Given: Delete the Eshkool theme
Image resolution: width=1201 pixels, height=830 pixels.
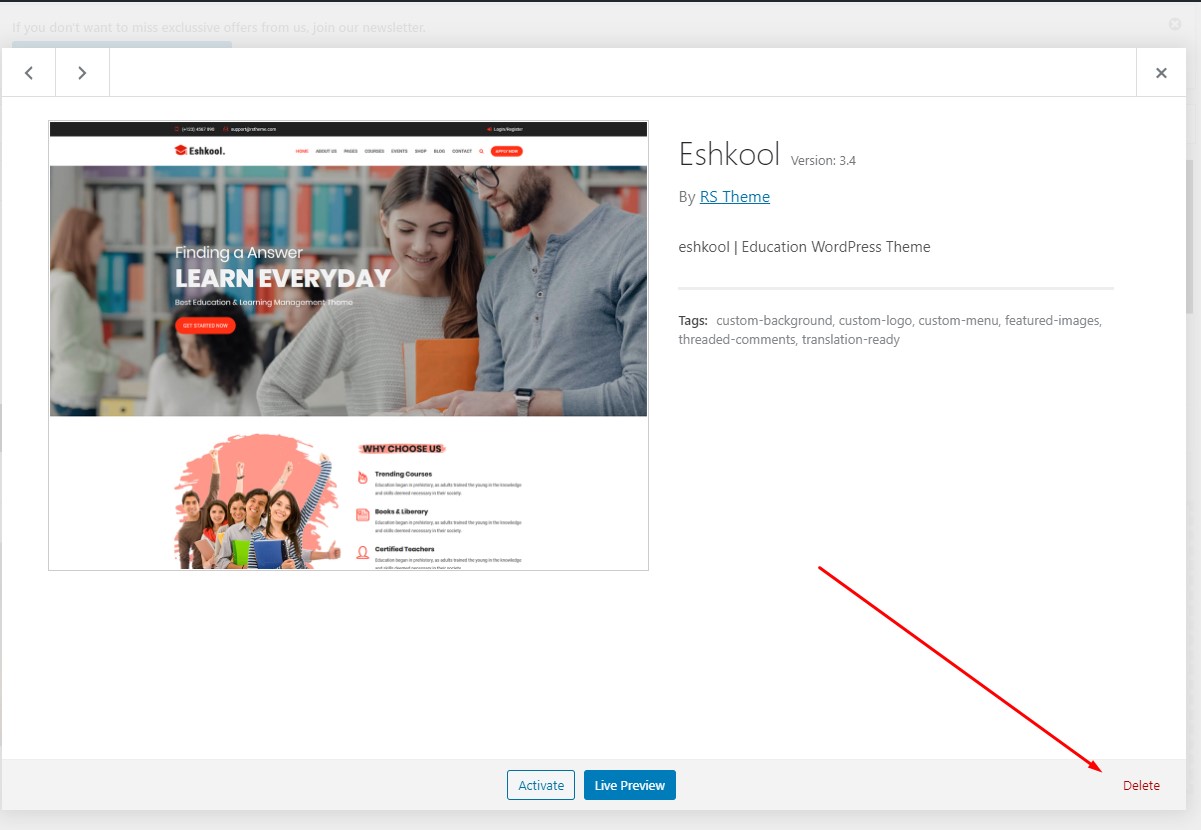Looking at the screenshot, I should coord(1141,786).
